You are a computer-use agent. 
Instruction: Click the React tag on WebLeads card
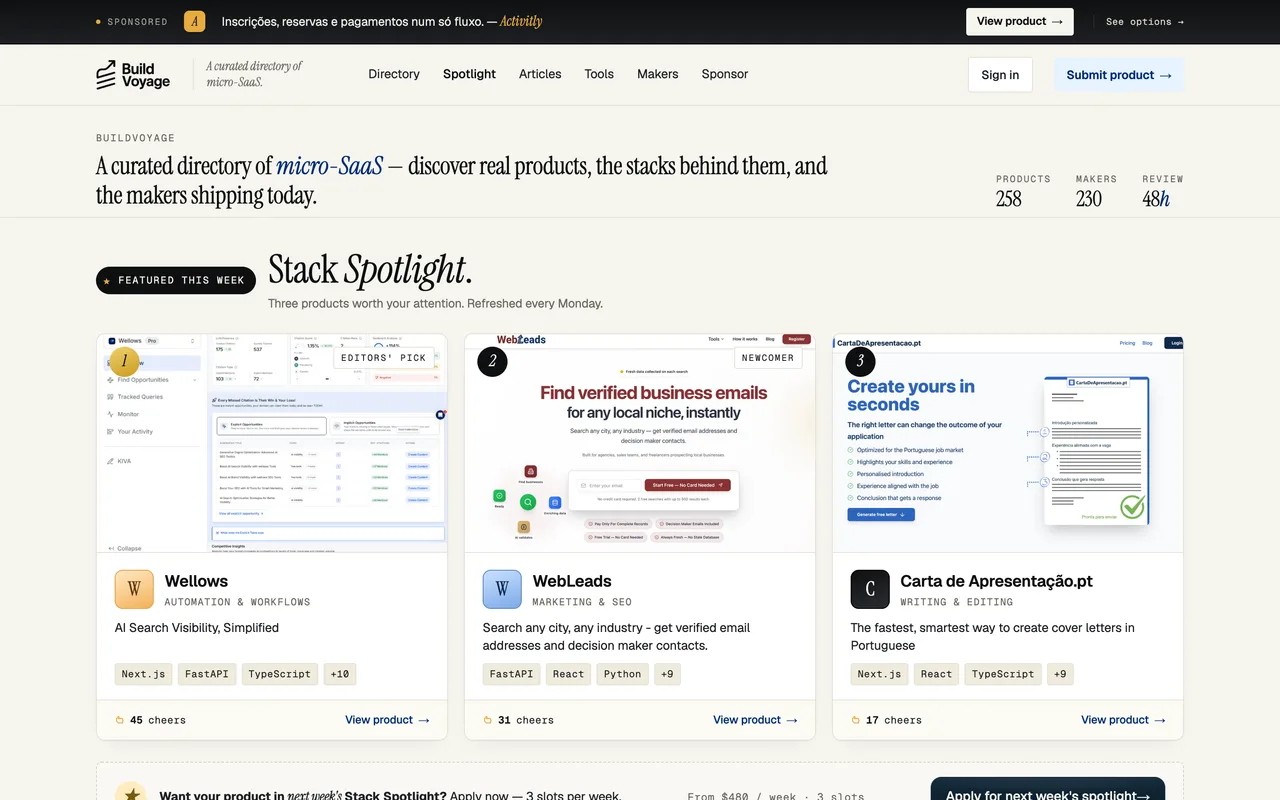569,674
